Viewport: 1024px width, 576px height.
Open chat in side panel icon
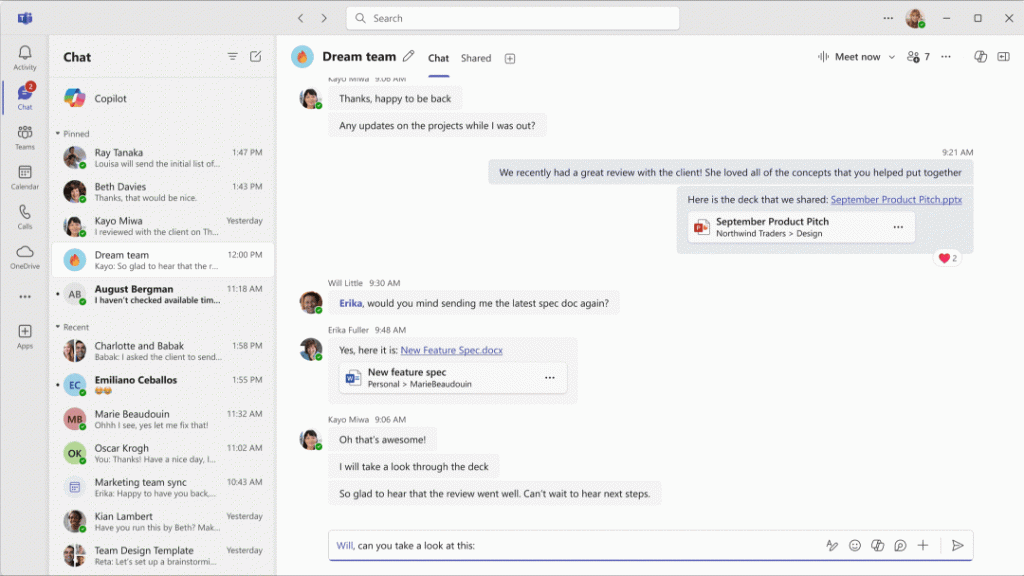pyautogui.click(x=1004, y=57)
